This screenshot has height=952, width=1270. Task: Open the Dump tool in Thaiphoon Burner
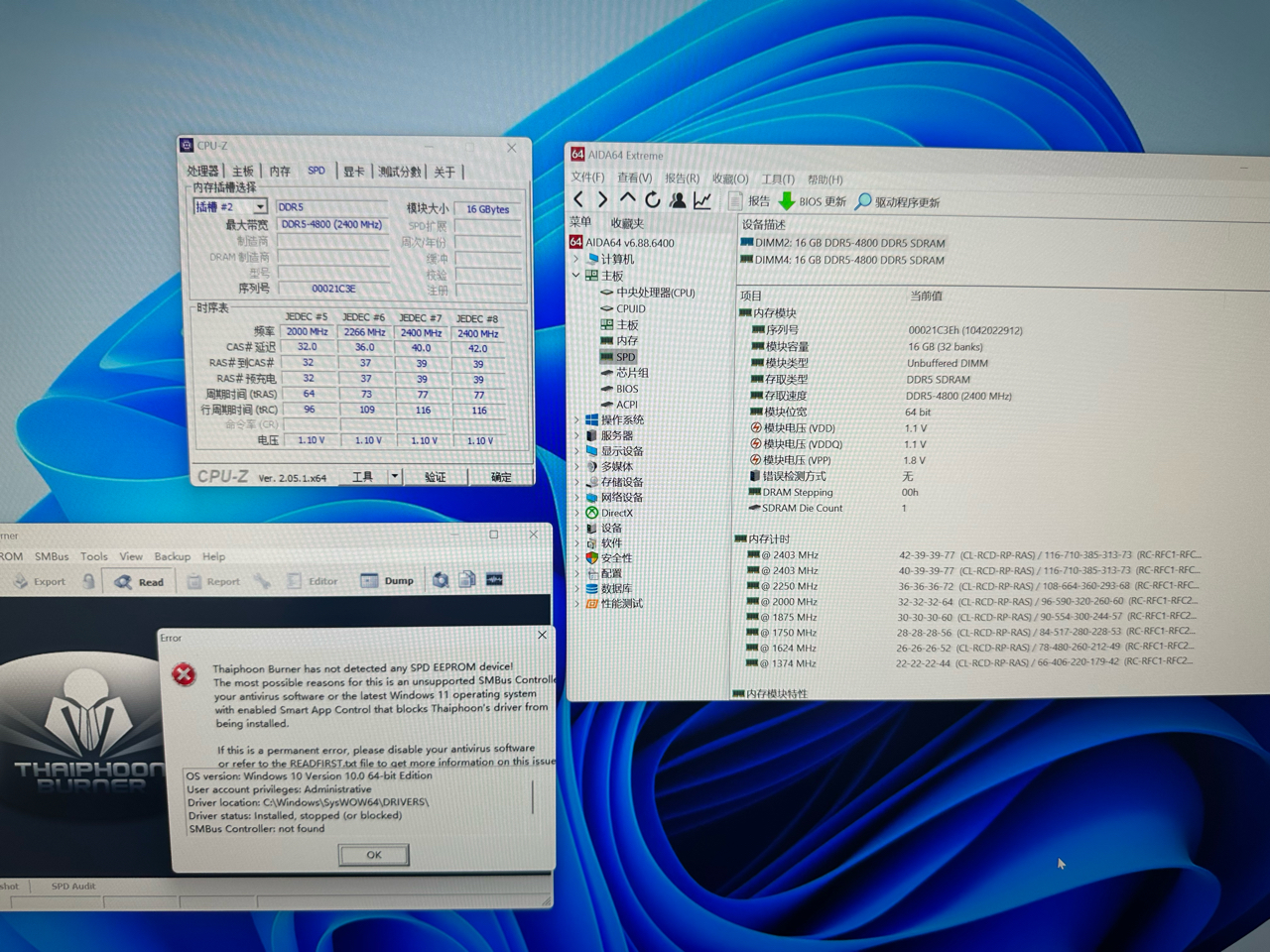point(387,580)
